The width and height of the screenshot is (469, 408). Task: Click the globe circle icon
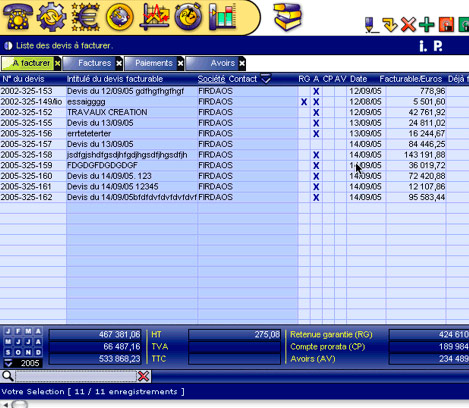120,17
